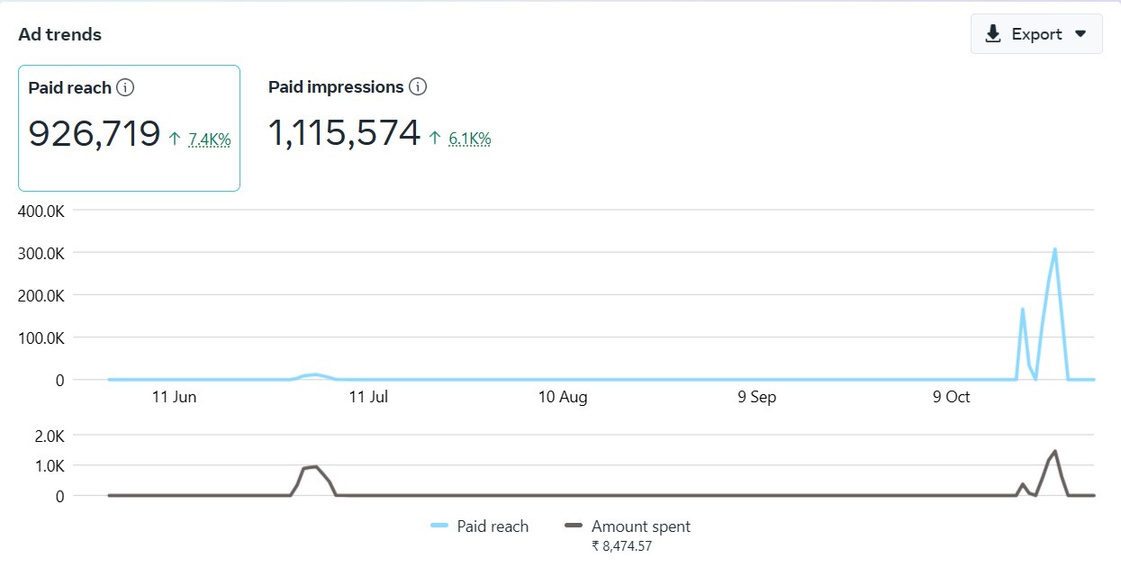The width and height of the screenshot is (1121, 576).
Task: Click the 926,719 paid reach value
Action: [94, 133]
